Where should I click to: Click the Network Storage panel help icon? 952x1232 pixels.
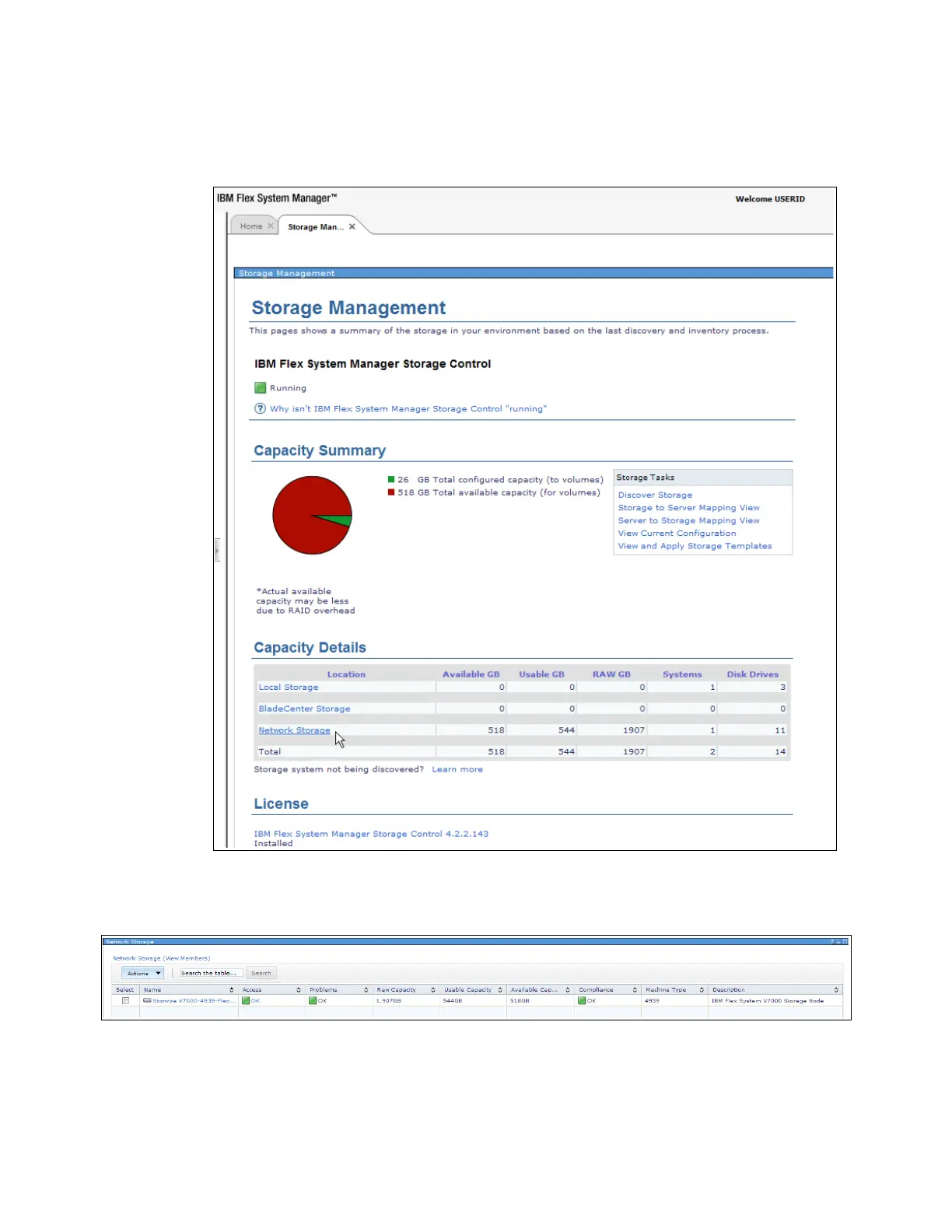[x=832, y=942]
